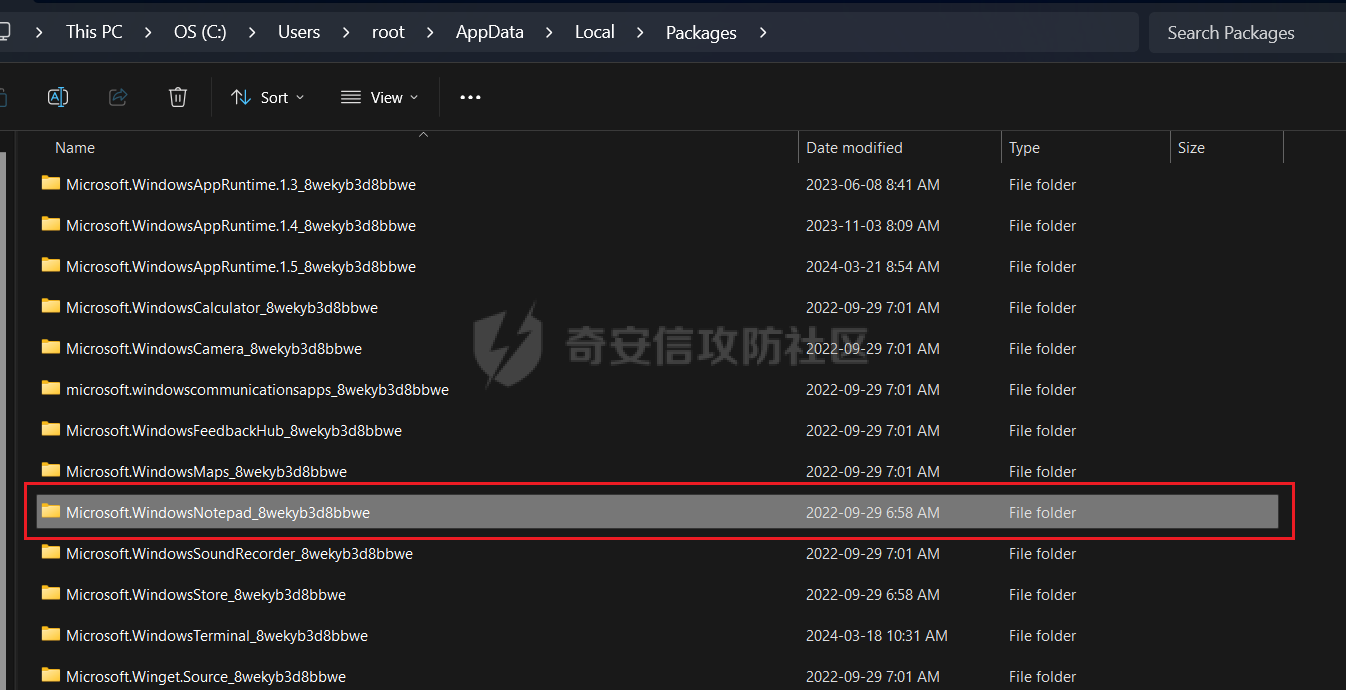This screenshot has width=1346, height=690.
Task: Click folder icon of WindowsAppRuntime.1.3 row
Action: pyautogui.click(x=51, y=183)
